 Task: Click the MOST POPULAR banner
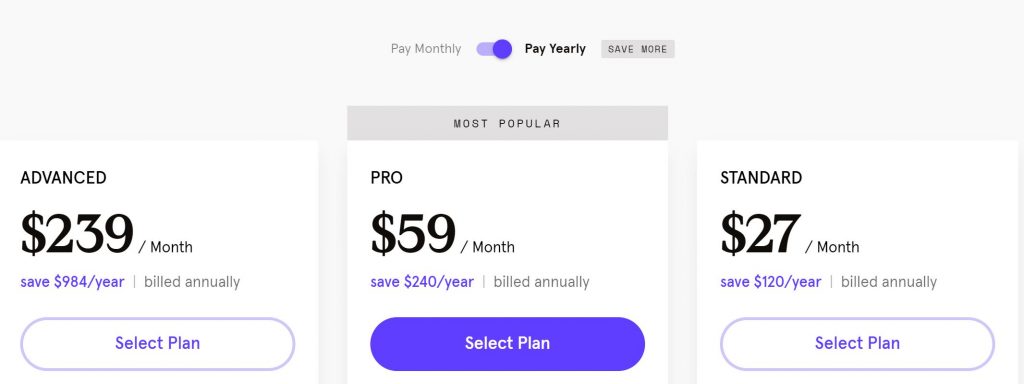tap(507, 123)
